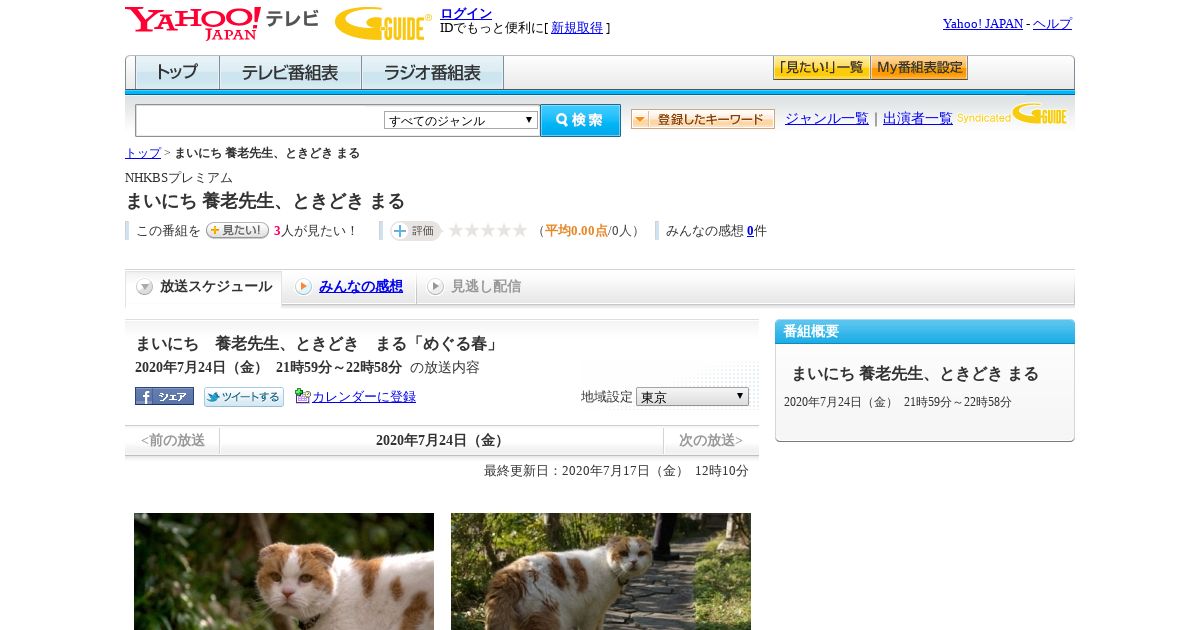Click the calendar icon beside カレンダーに登録
Image resolution: width=1200 pixels, height=630 pixels.
tap(303, 396)
